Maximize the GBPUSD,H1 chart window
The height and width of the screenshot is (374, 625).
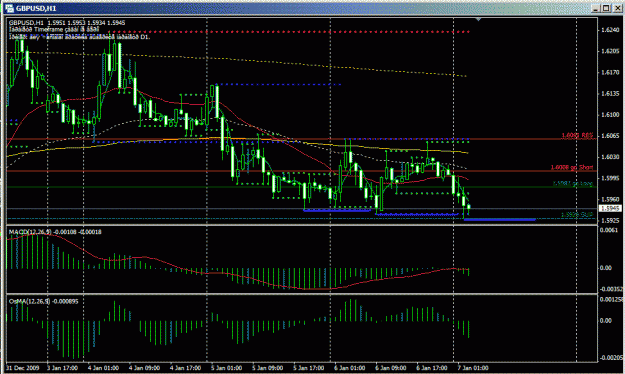(x=606, y=8)
